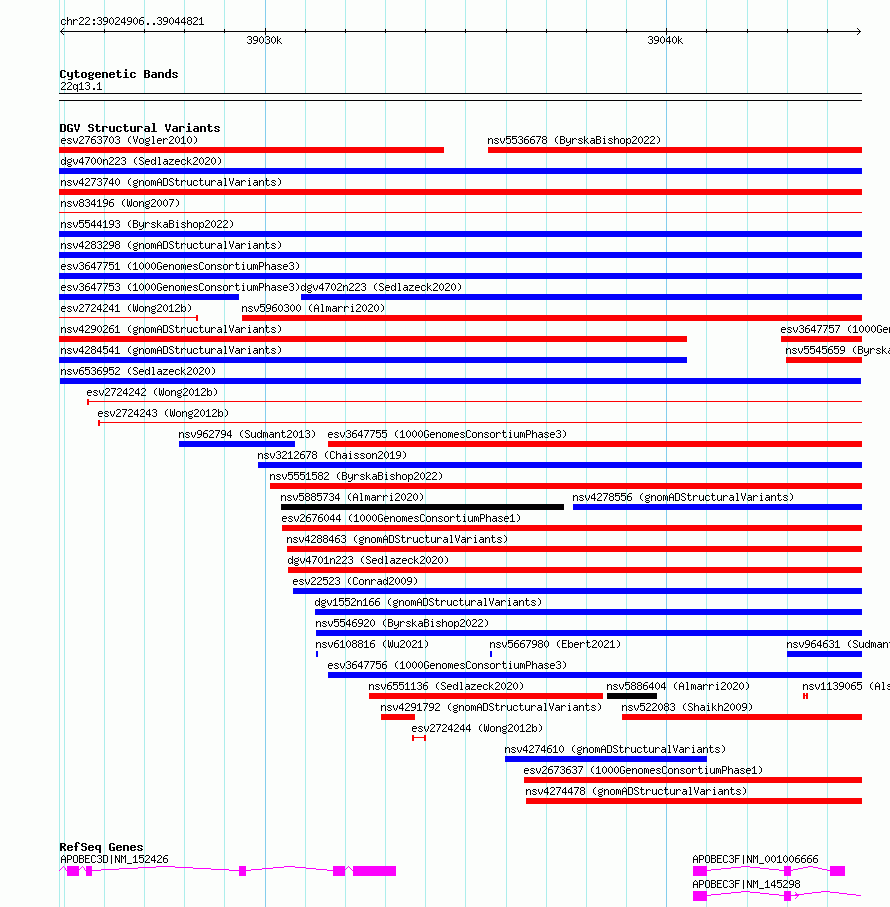Click the tiny blue mark under nsv5667980

click(x=491, y=654)
